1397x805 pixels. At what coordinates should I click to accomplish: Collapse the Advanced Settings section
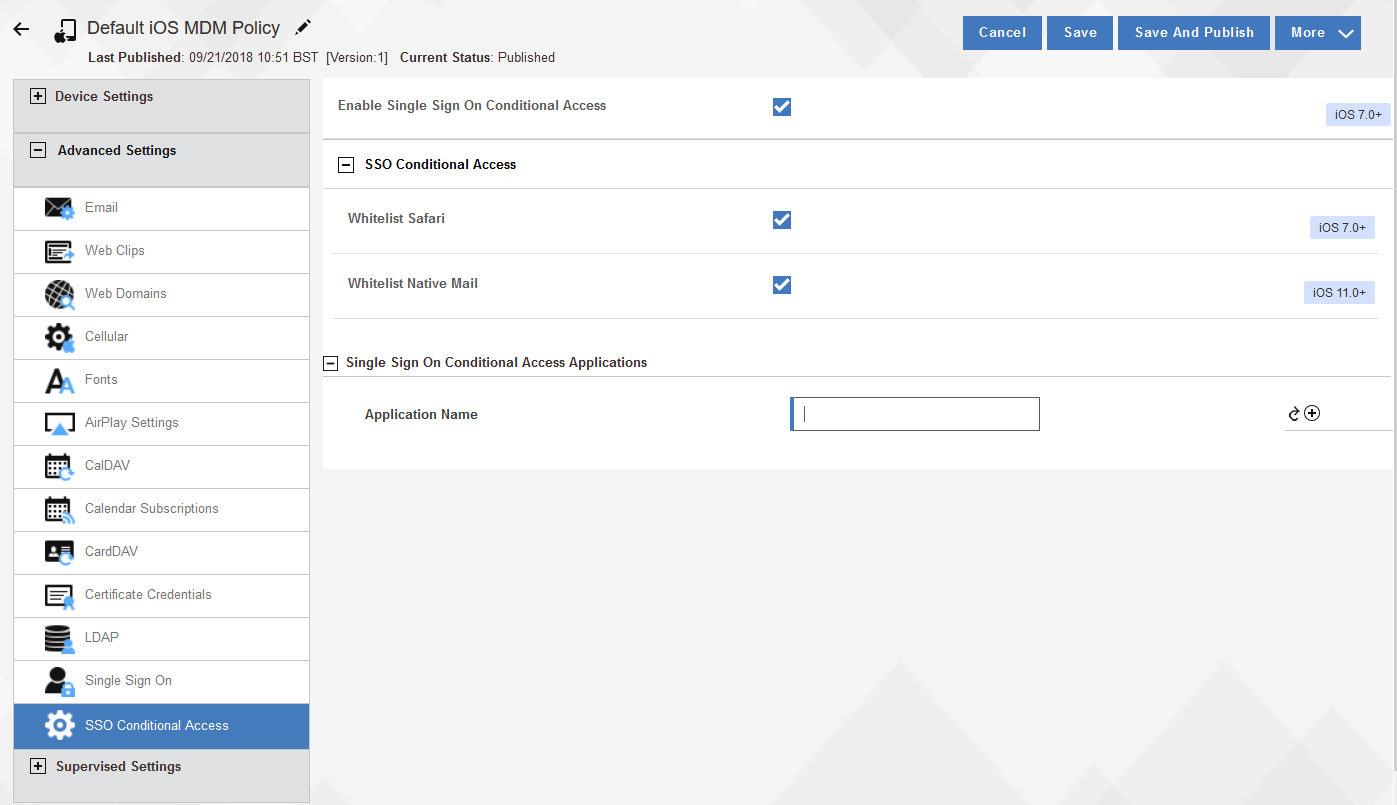(38, 151)
